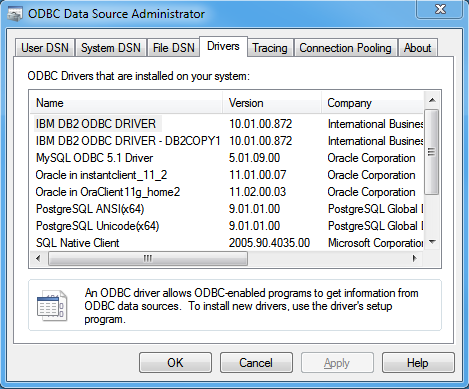Screen dimensions: 469x389
Task: Click the horizontal scroll right arrow
Action: pyautogui.click(x=415, y=258)
